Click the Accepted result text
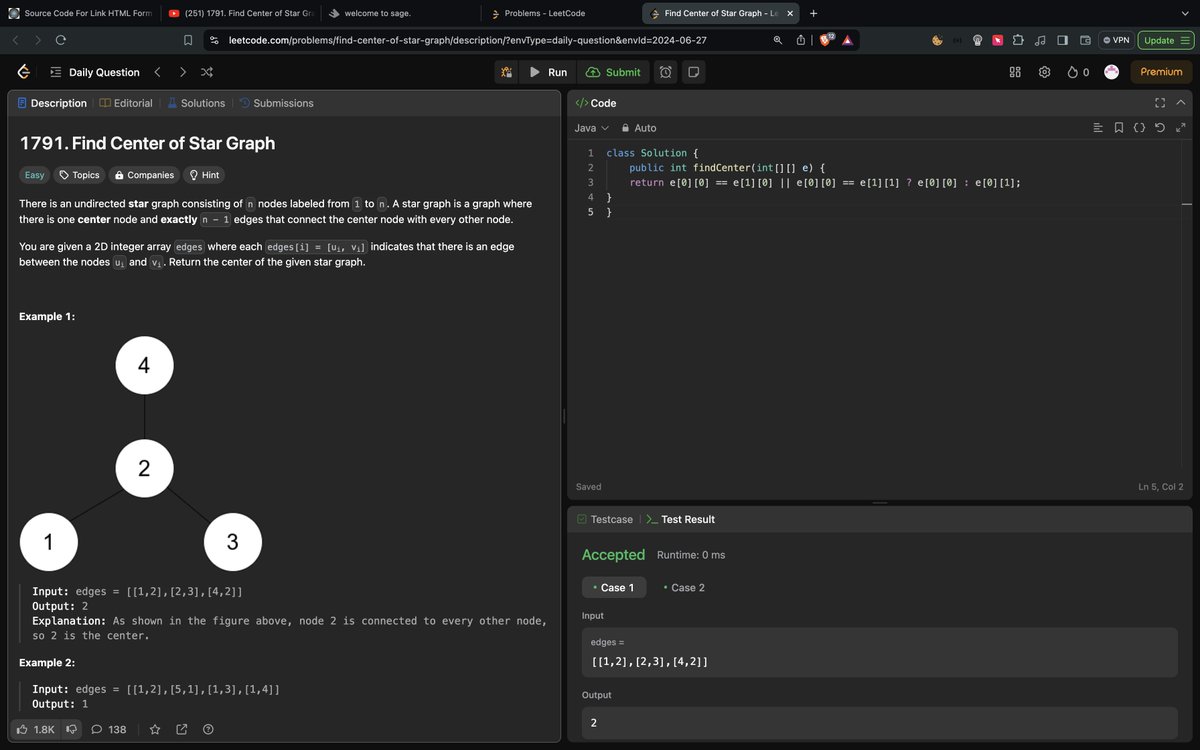Image resolution: width=1200 pixels, height=750 pixels. [613, 555]
